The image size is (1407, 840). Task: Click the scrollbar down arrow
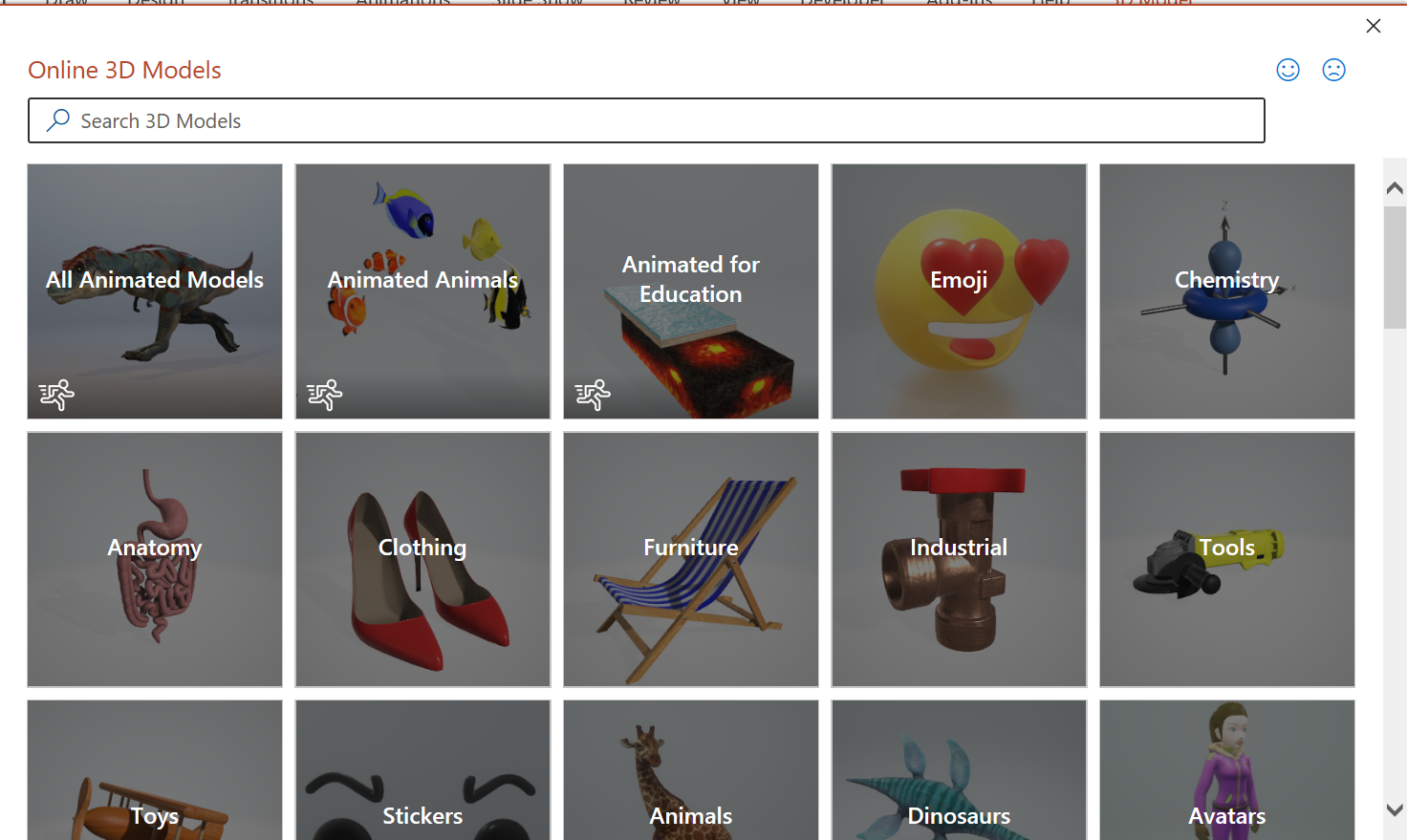pyautogui.click(x=1395, y=809)
